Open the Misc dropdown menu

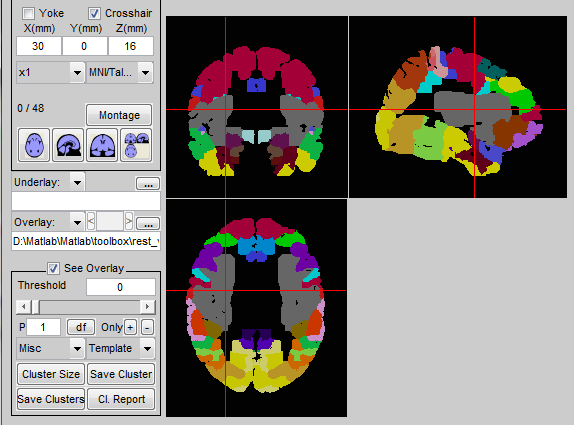coord(51,348)
